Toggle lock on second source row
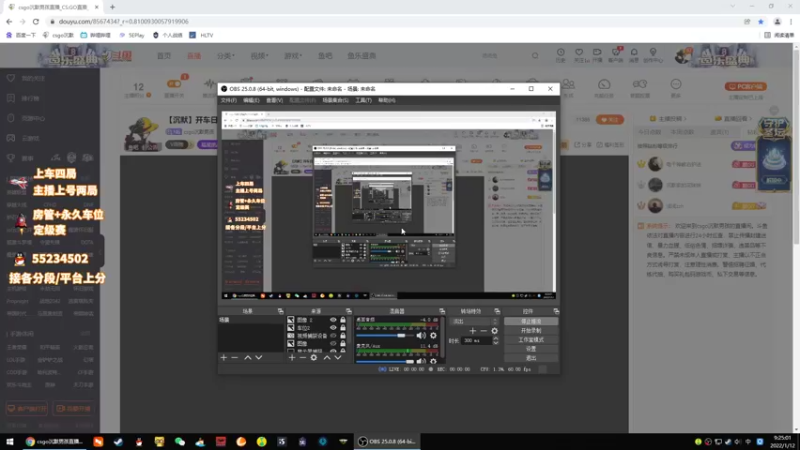Image resolution: width=800 pixels, height=450 pixels. 343,328
